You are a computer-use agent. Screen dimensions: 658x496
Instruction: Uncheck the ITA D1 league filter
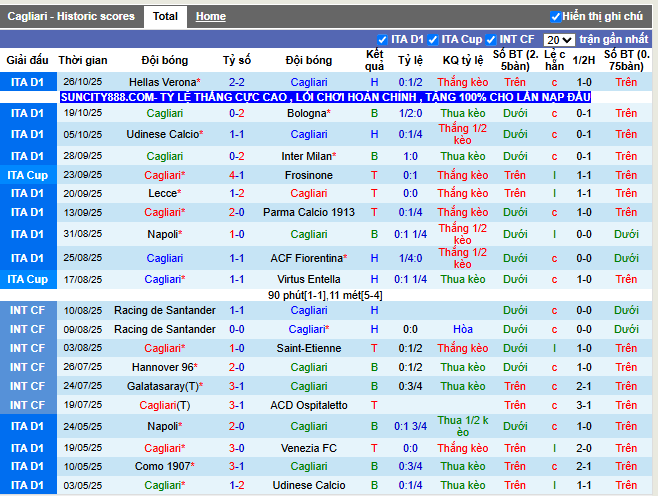383,40
